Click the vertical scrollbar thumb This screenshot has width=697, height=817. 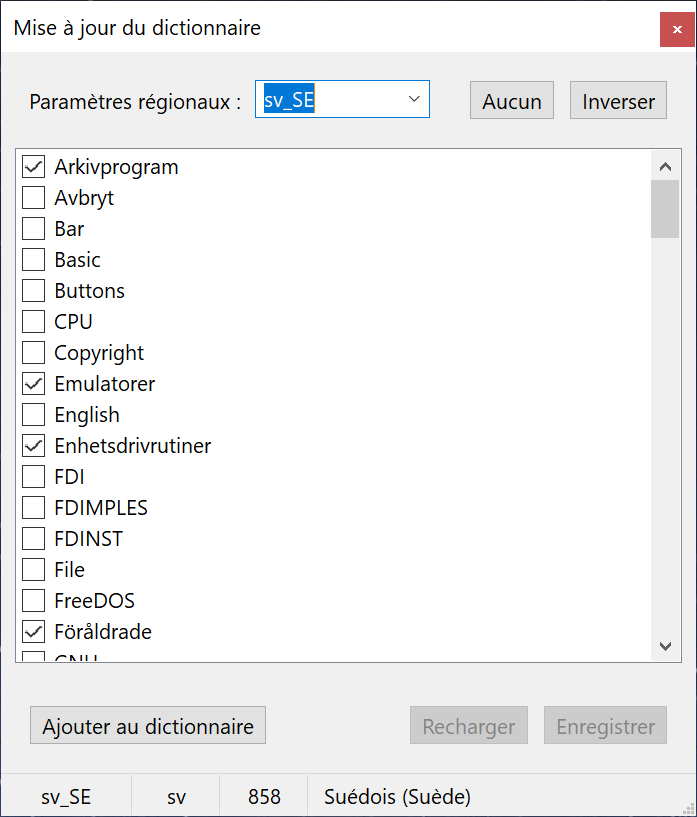[x=665, y=208]
